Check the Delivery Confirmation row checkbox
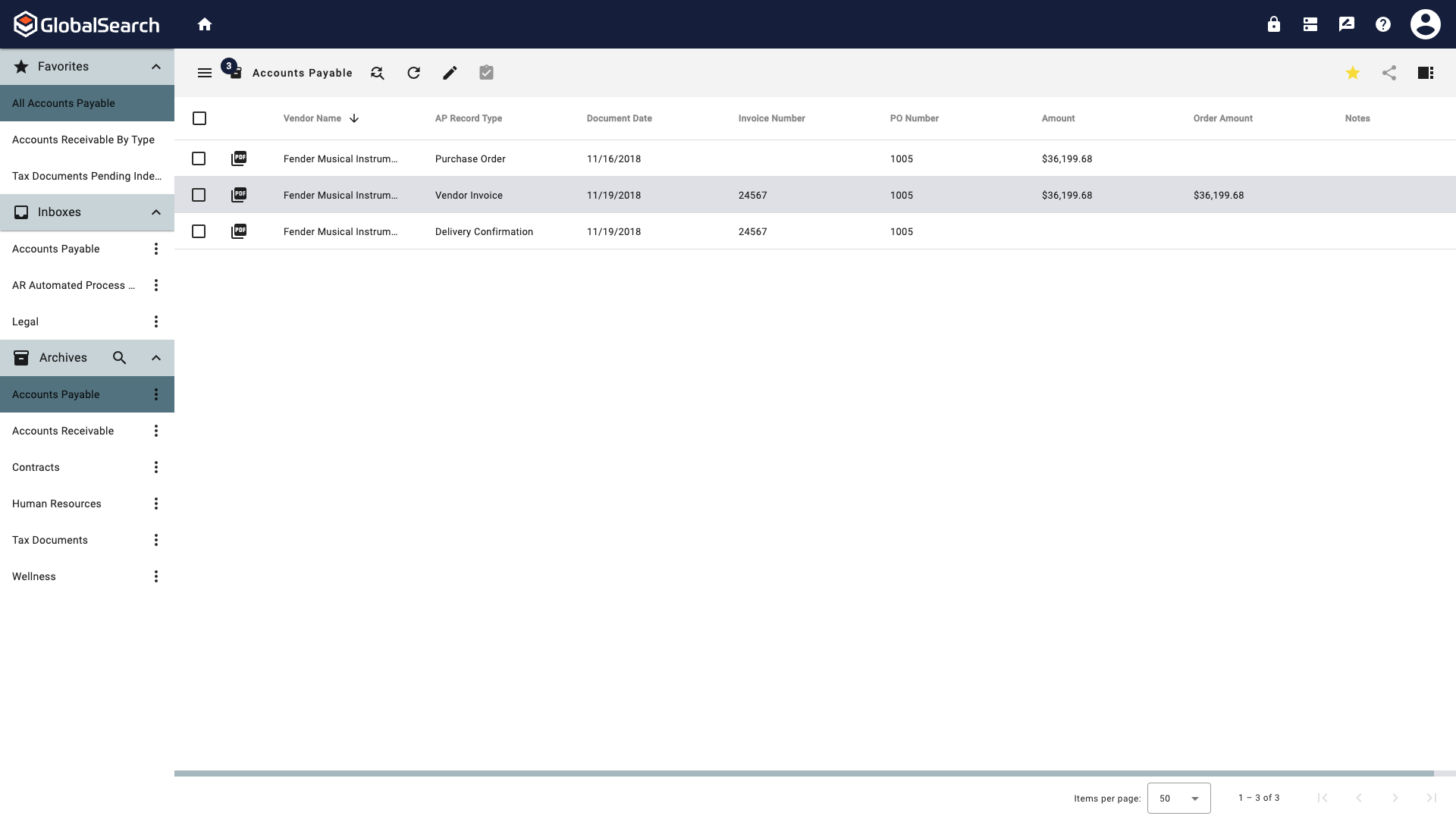This screenshot has width=1456, height=819. (199, 231)
